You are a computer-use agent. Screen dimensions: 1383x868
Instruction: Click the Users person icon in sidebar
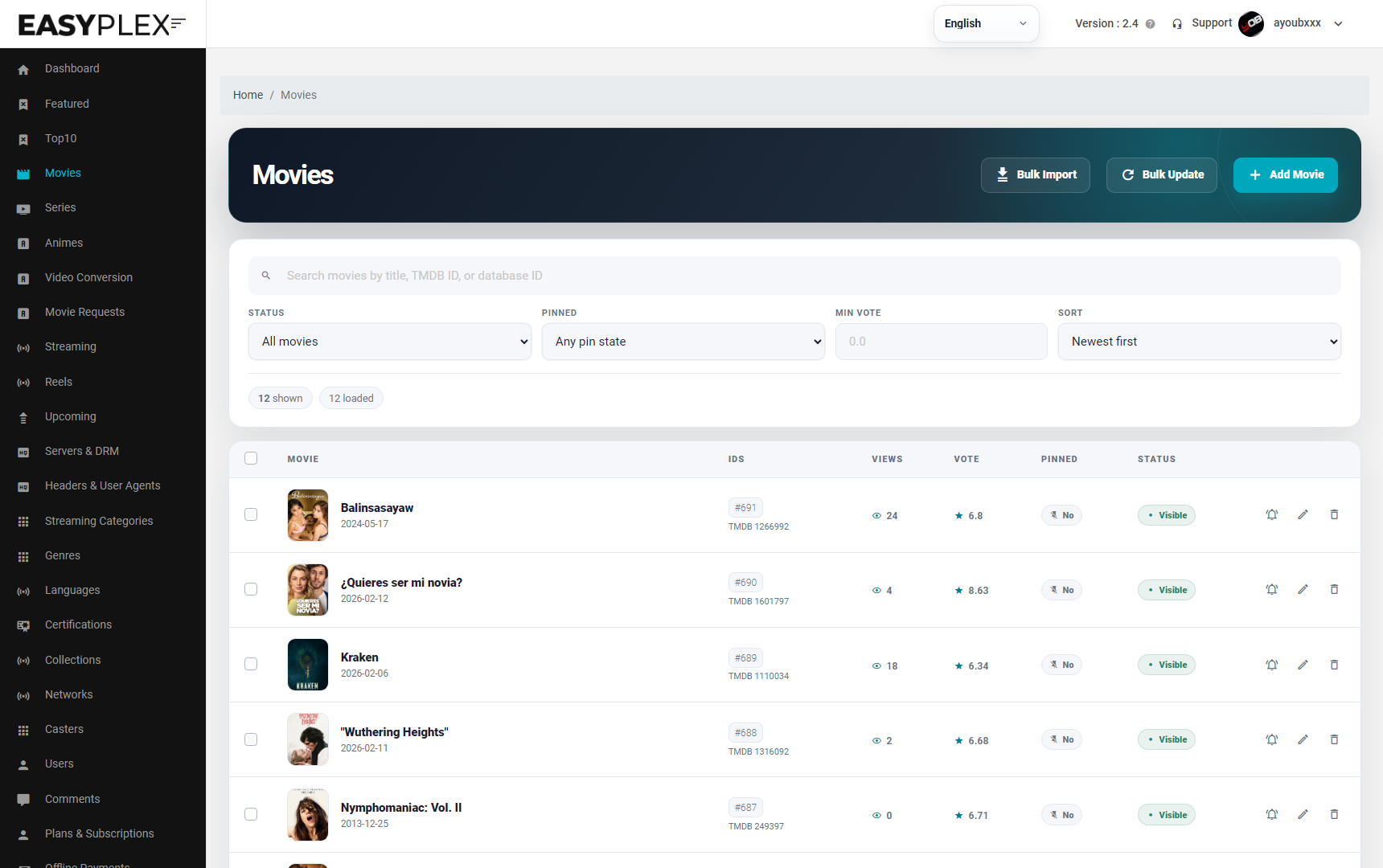[x=23, y=764]
